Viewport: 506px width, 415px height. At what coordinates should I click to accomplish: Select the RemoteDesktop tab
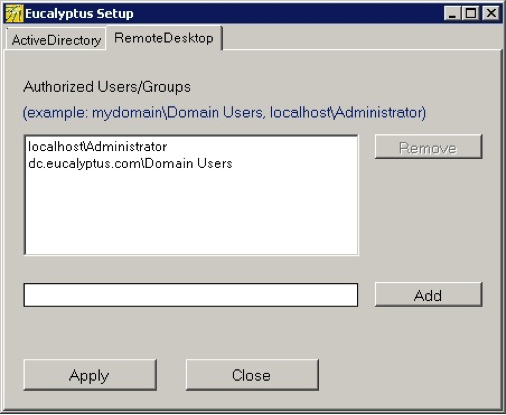pos(164,38)
